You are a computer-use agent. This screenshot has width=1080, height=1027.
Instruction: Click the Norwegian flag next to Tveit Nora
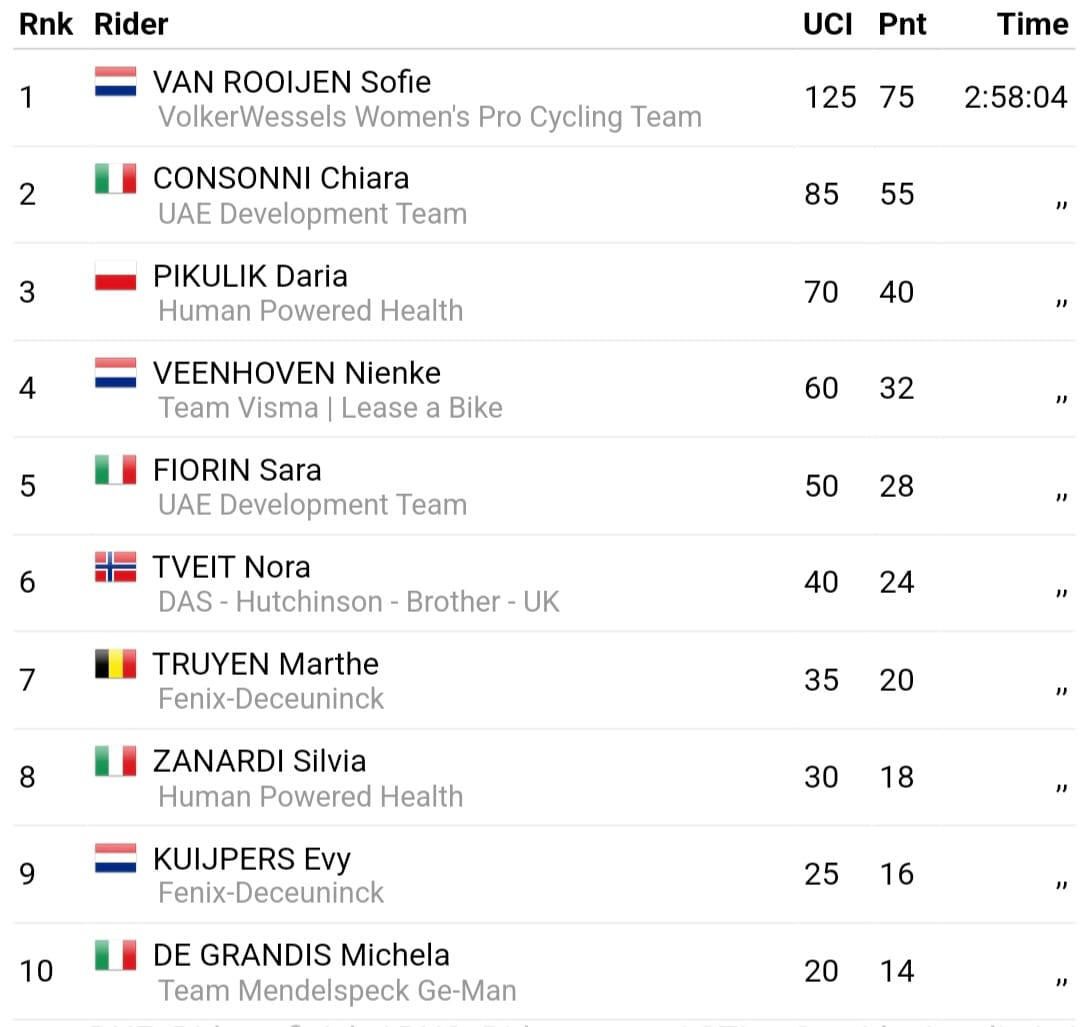(115, 567)
